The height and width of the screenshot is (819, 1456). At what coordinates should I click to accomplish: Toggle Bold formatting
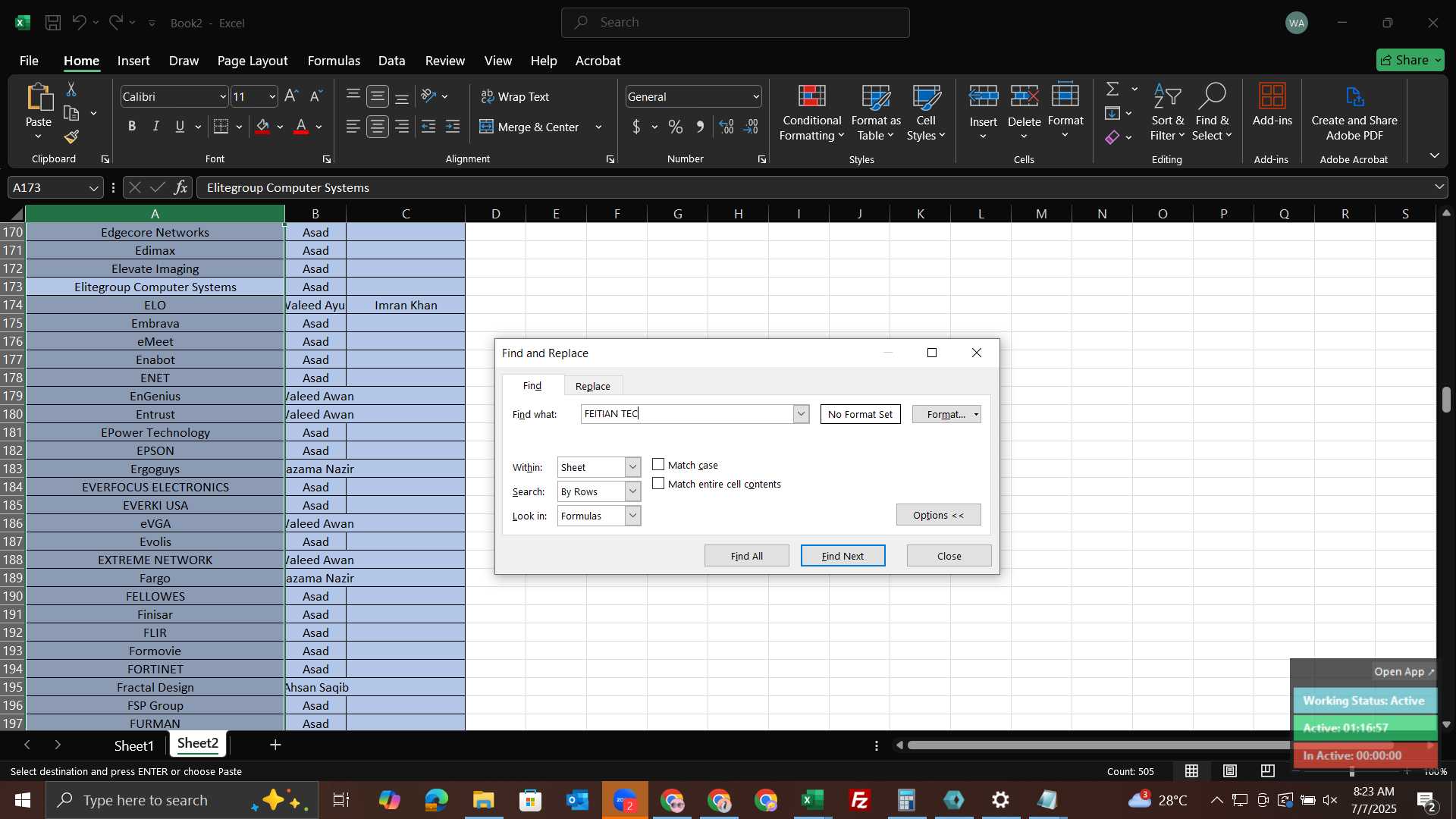(132, 127)
